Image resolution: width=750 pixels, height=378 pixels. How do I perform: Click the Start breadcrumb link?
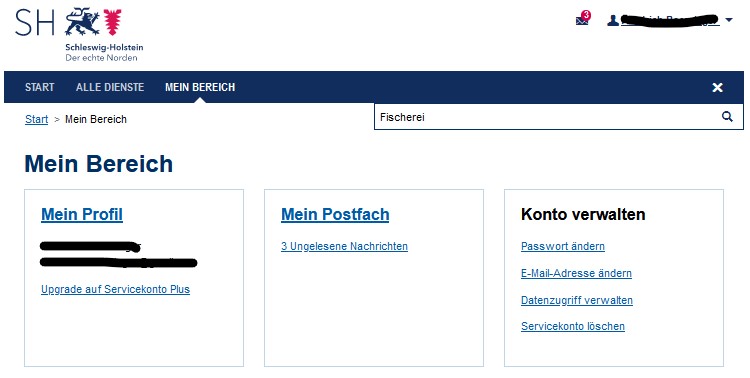[37, 119]
